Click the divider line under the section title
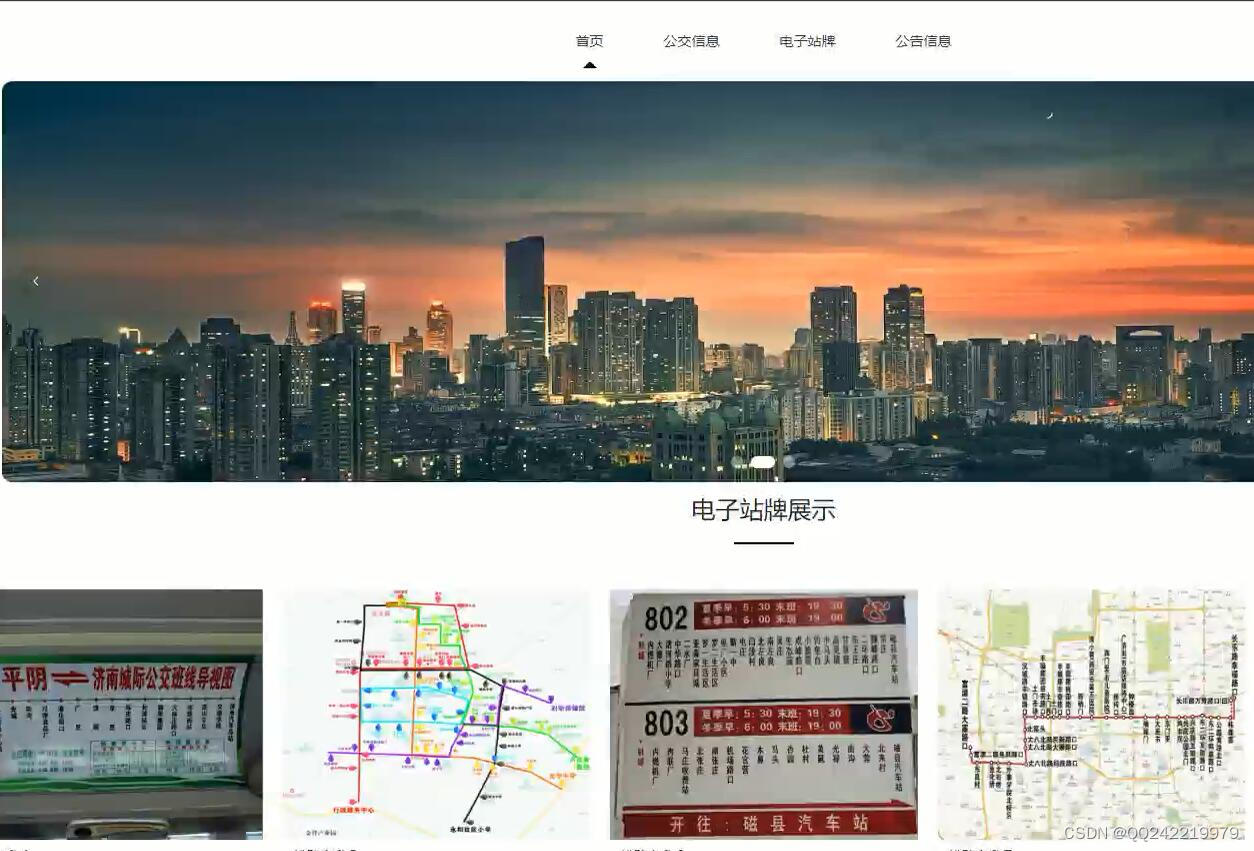The width and height of the screenshot is (1254, 851). (763, 542)
